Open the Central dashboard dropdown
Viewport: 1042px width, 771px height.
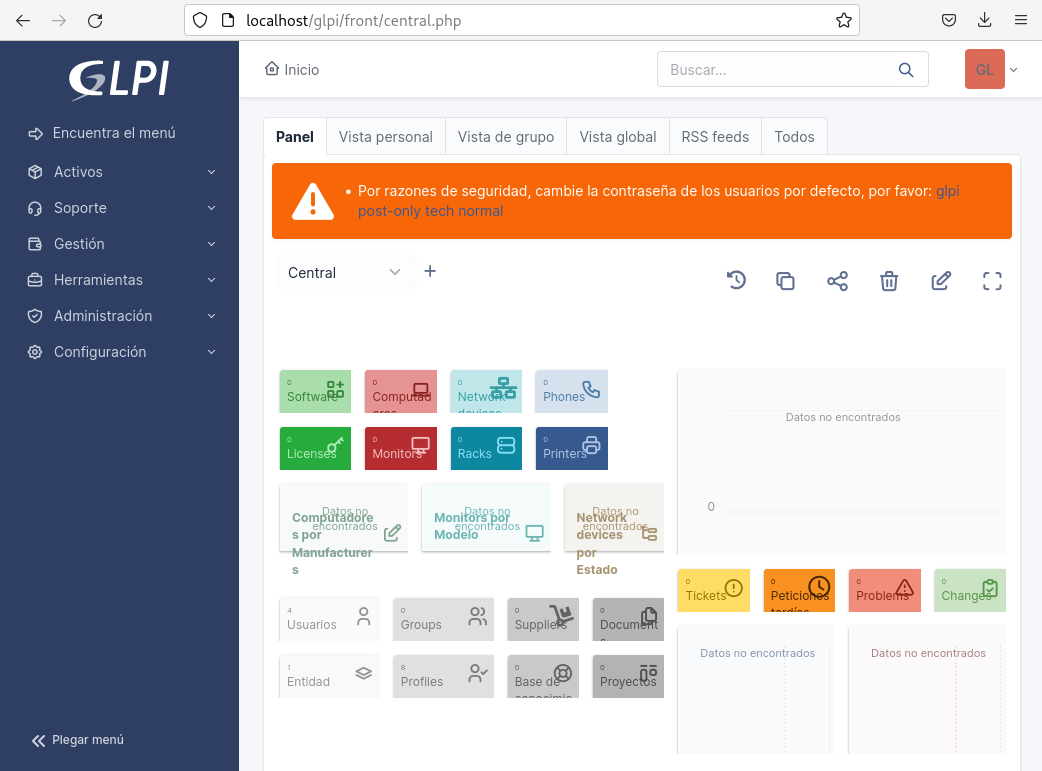click(345, 272)
